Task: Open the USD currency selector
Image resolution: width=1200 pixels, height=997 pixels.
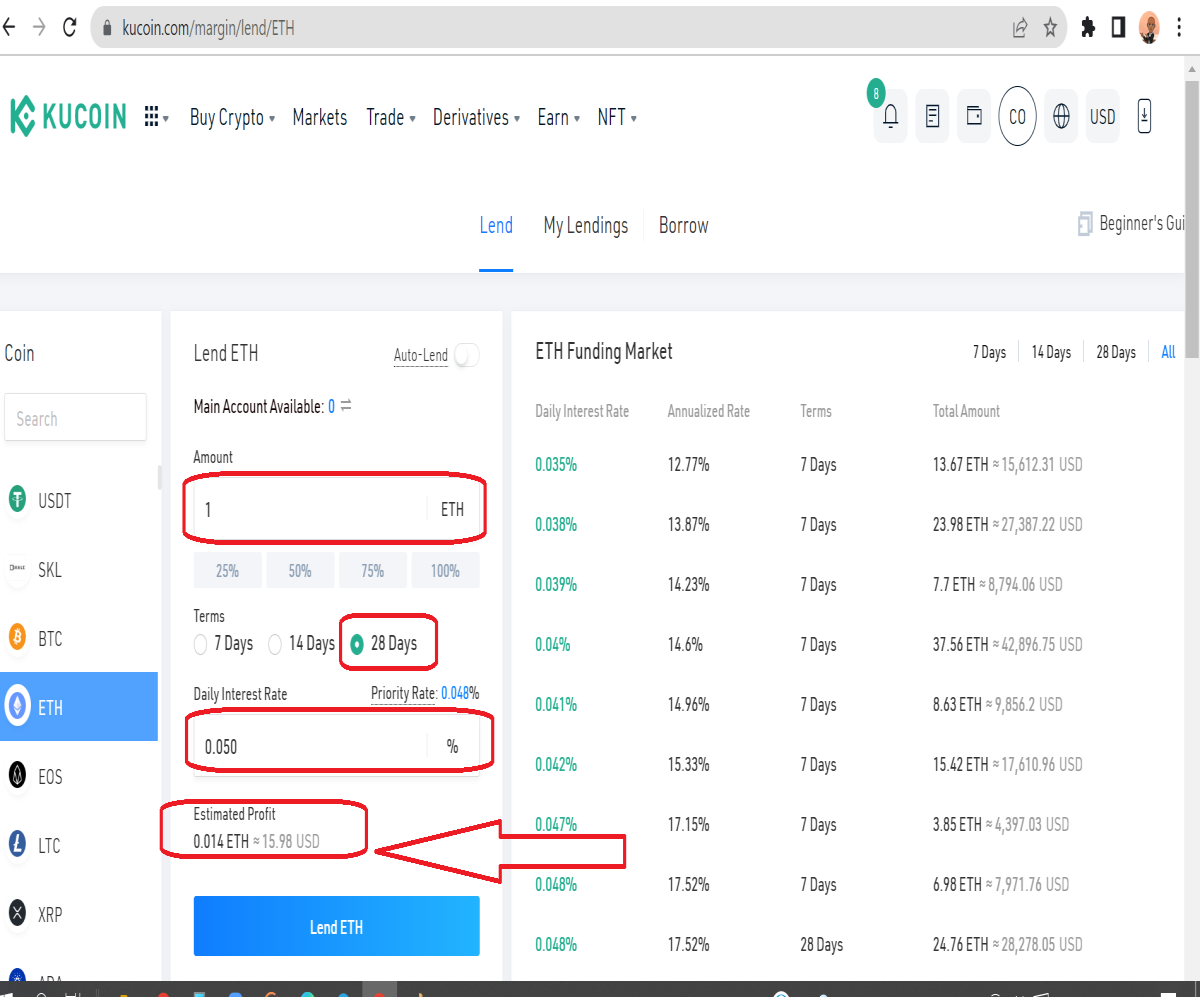Action: pyautogui.click(x=1103, y=117)
